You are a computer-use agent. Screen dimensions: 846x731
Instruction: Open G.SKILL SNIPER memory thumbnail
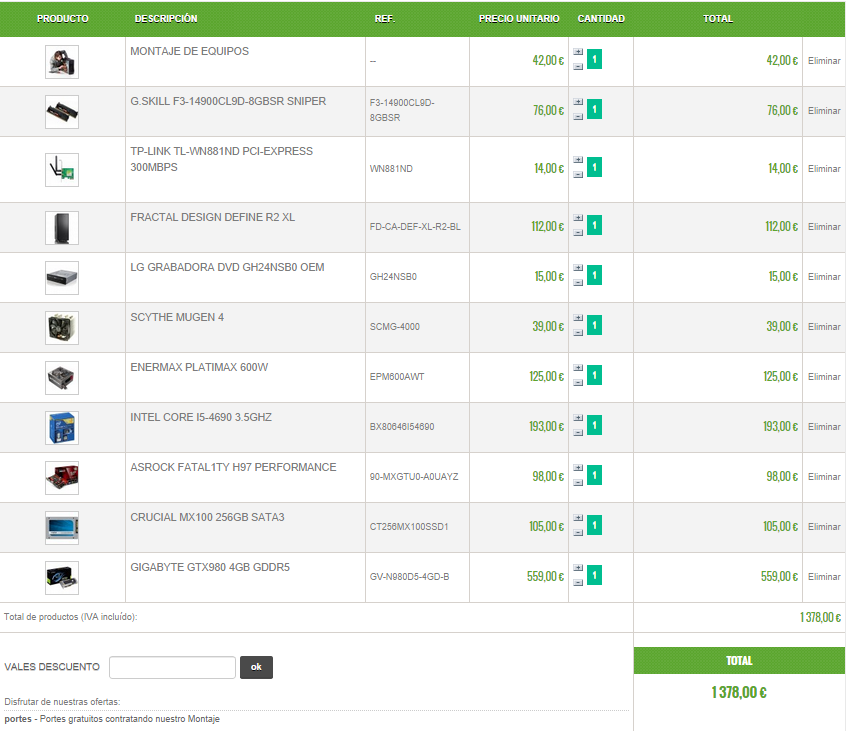point(62,112)
